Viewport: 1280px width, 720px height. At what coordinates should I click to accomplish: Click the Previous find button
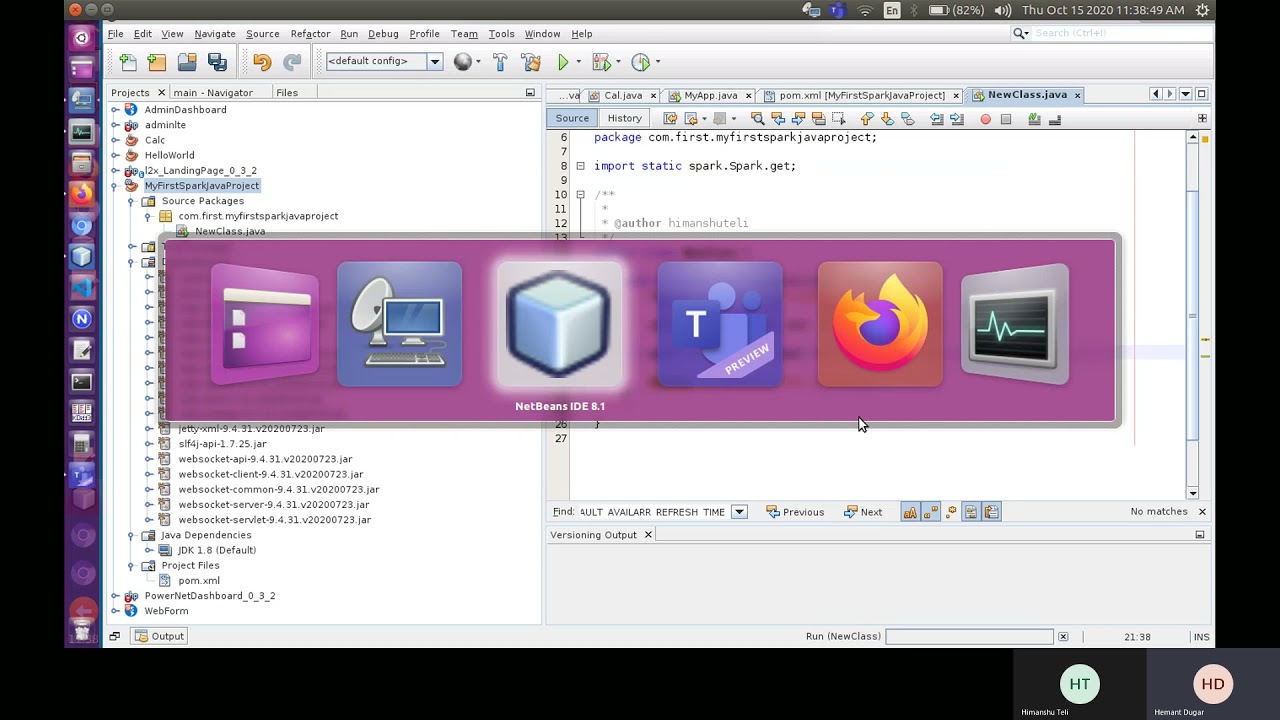[x=795, y=512]
